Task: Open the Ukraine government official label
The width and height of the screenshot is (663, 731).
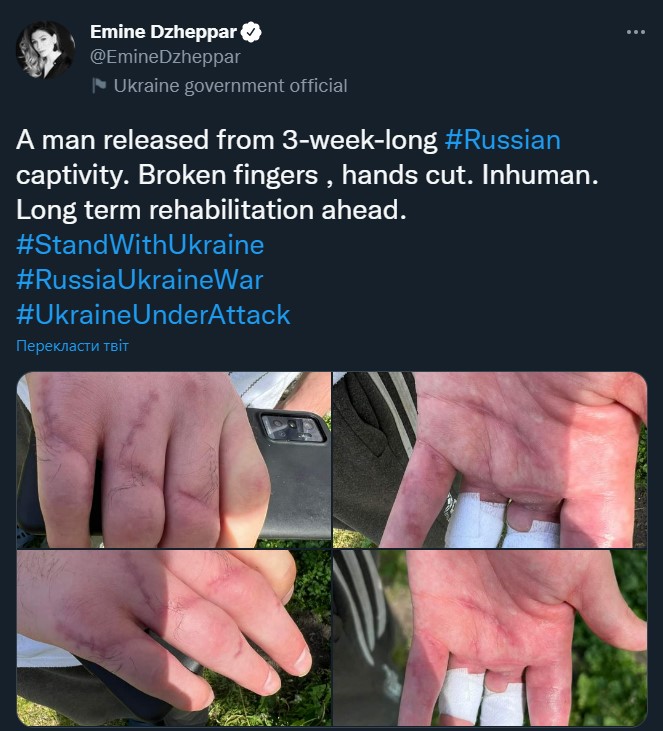Action: click(x=230, y=86)
